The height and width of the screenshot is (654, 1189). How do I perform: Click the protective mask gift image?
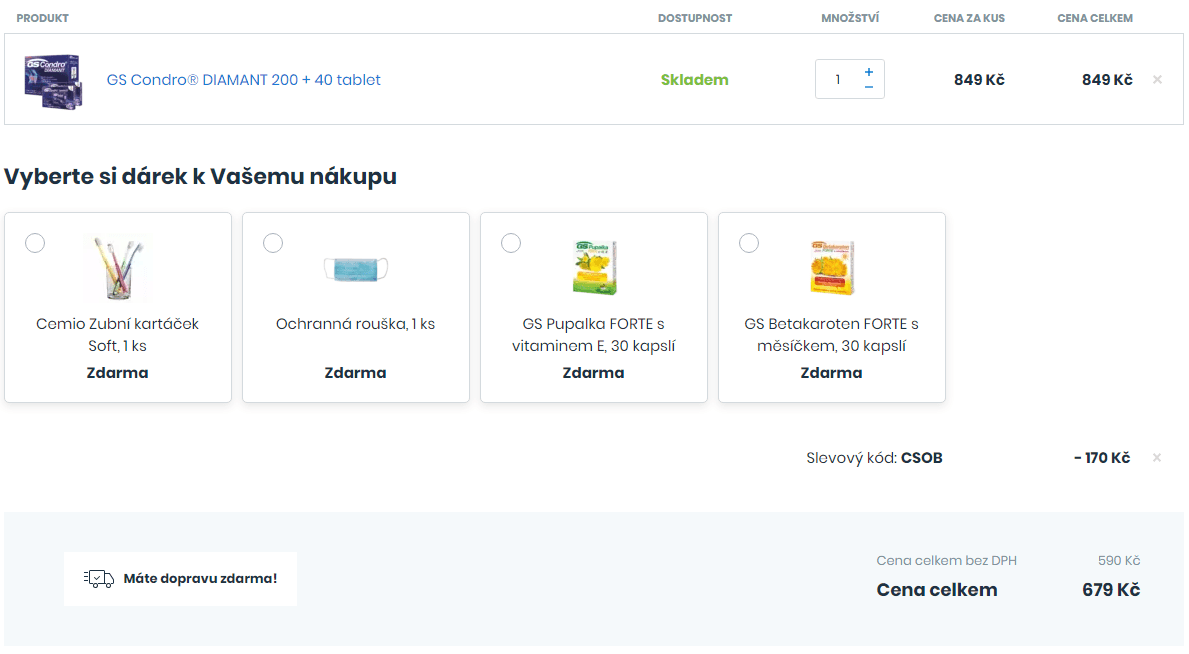click(x=356, y=269)
